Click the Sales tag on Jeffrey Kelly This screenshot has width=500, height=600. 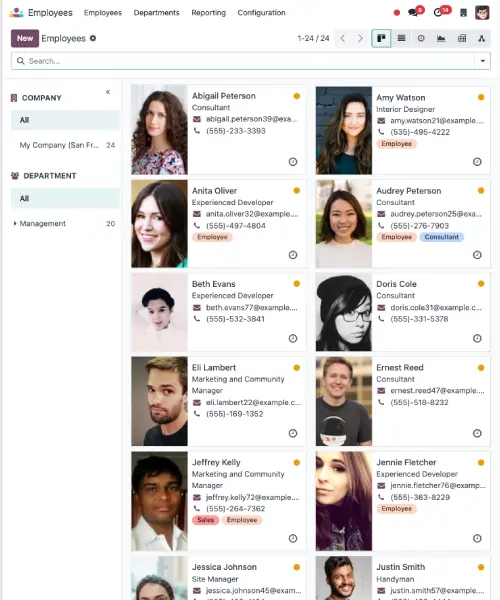(205, 520)
